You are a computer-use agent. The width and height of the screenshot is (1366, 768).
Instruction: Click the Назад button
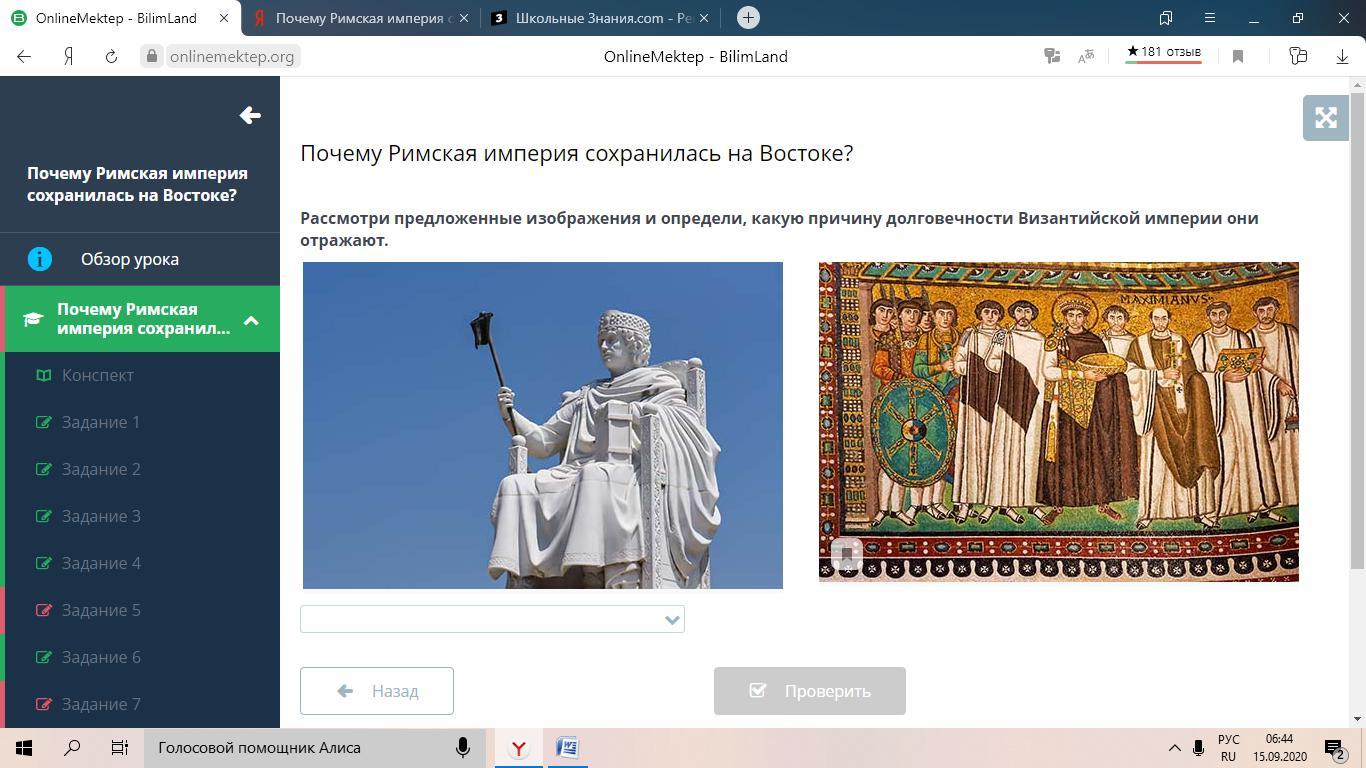click(x=377, y=691)
